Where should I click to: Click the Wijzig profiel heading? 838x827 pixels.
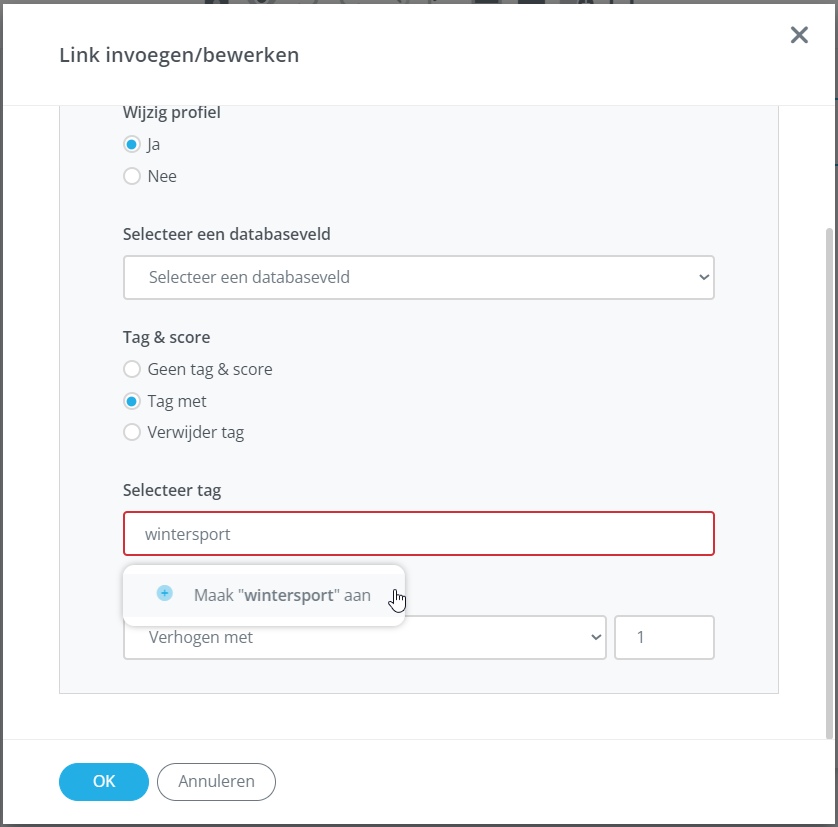(172, 112)
